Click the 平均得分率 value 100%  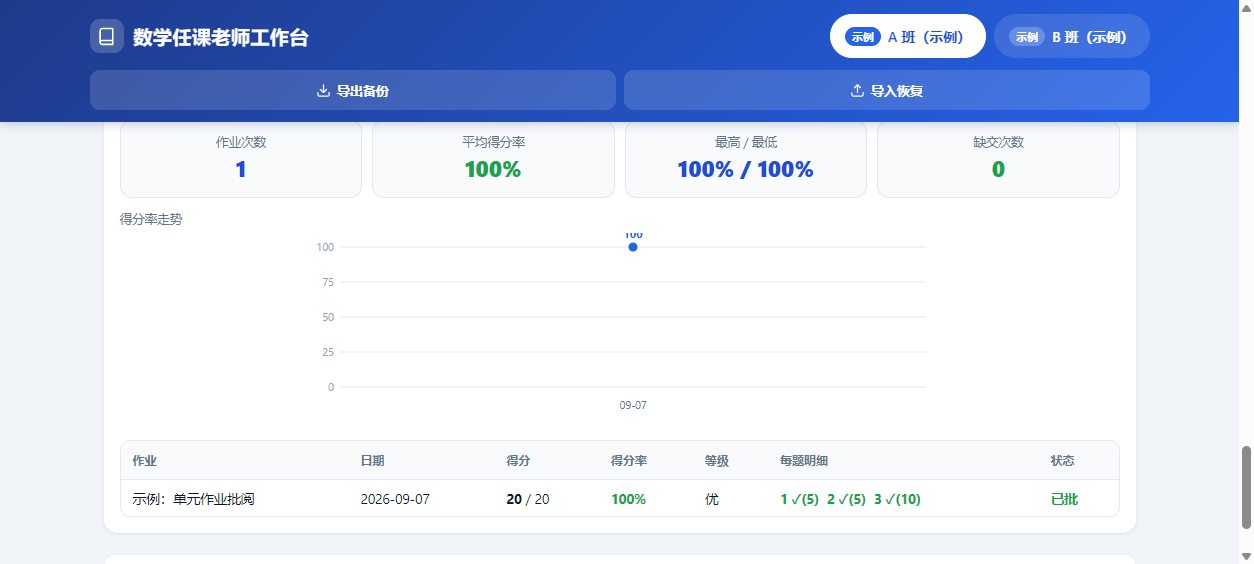tap(493, 169)
